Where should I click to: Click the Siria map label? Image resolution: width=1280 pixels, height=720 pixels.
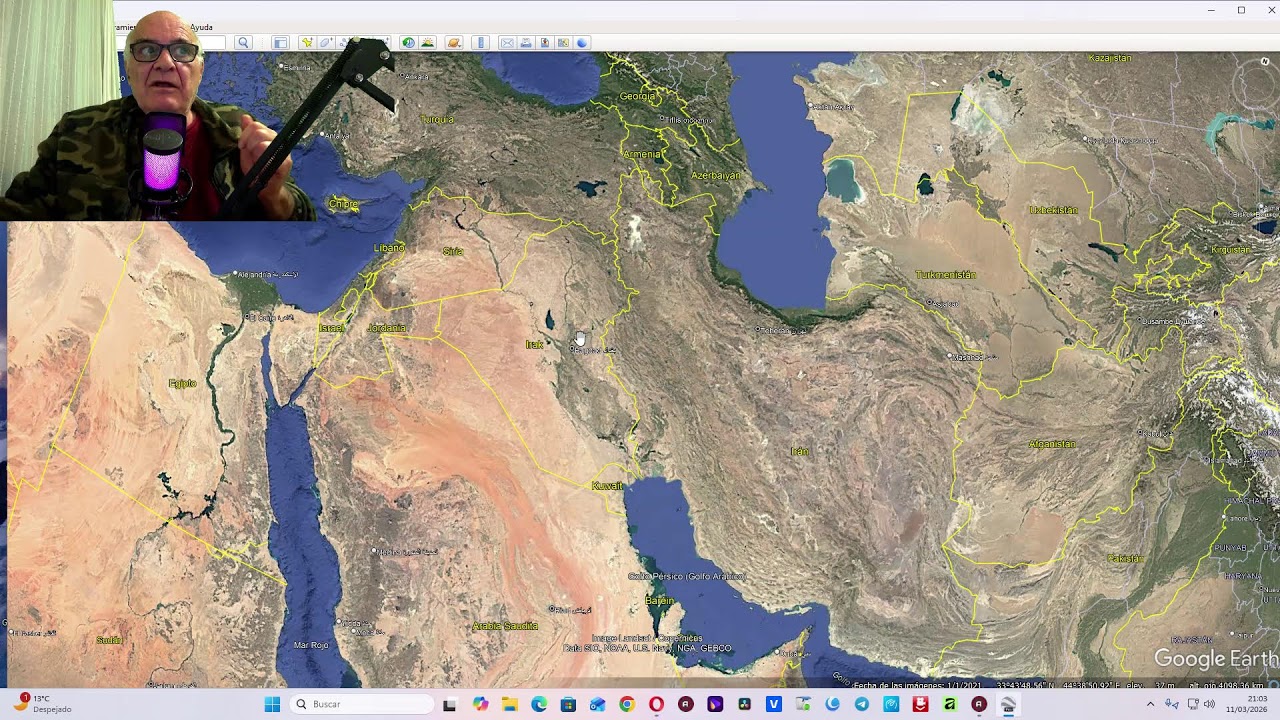tap(453, 251)
